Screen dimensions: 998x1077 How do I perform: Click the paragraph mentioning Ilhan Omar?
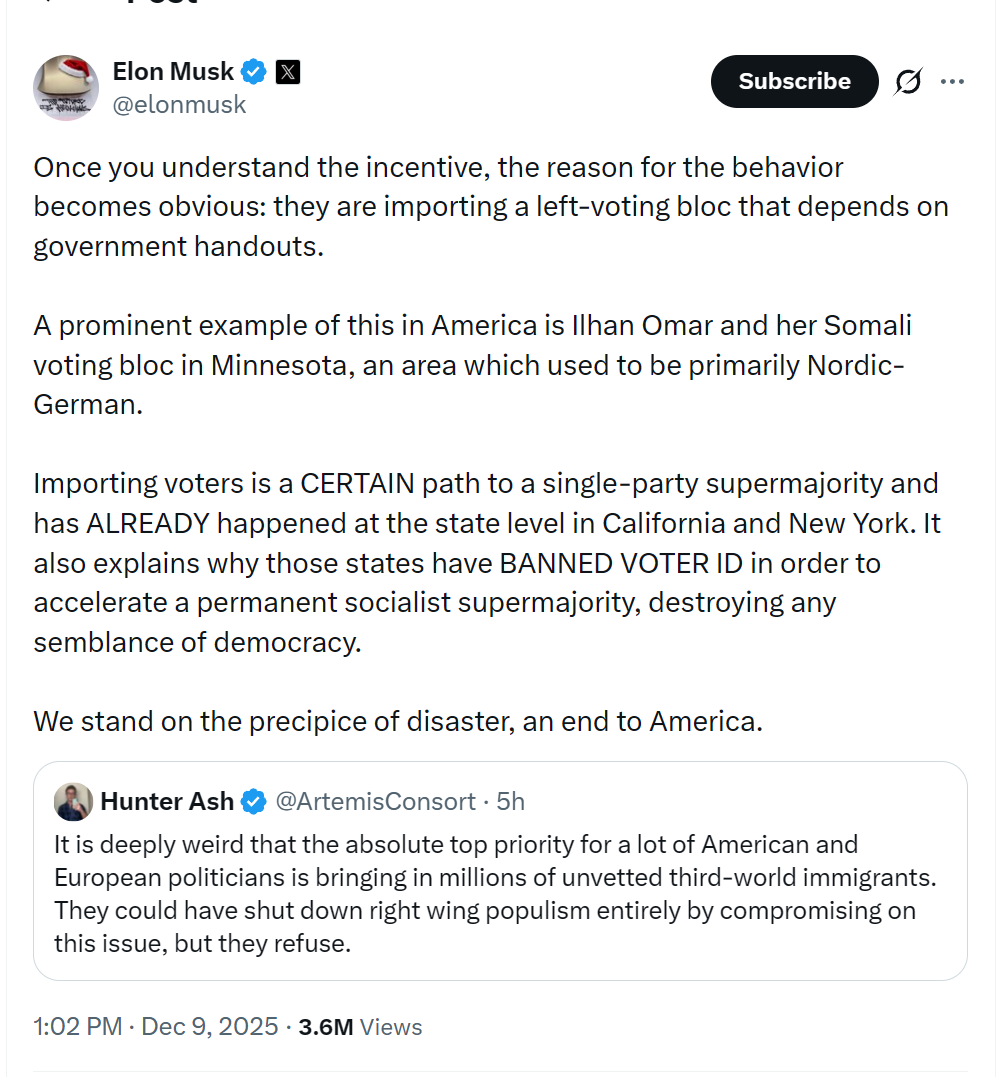click(470, 365)
